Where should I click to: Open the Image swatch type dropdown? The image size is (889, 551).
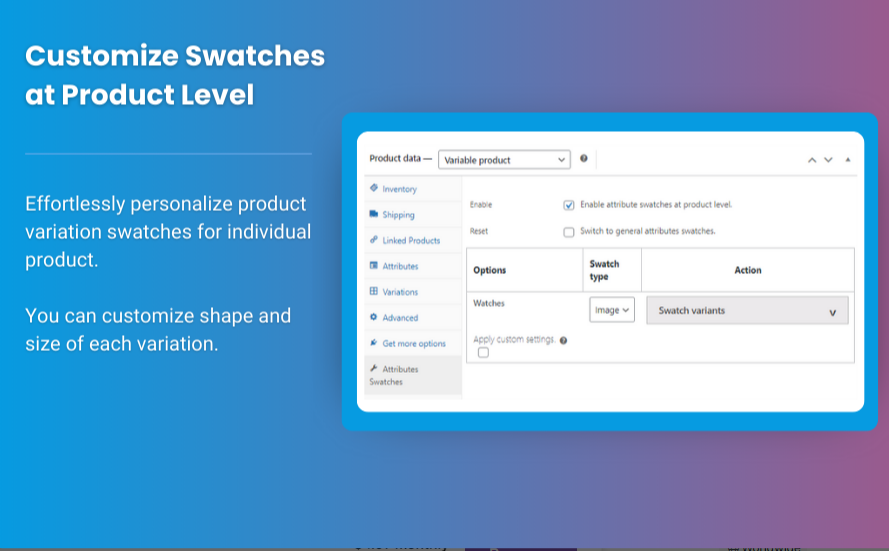coord(612,310)
